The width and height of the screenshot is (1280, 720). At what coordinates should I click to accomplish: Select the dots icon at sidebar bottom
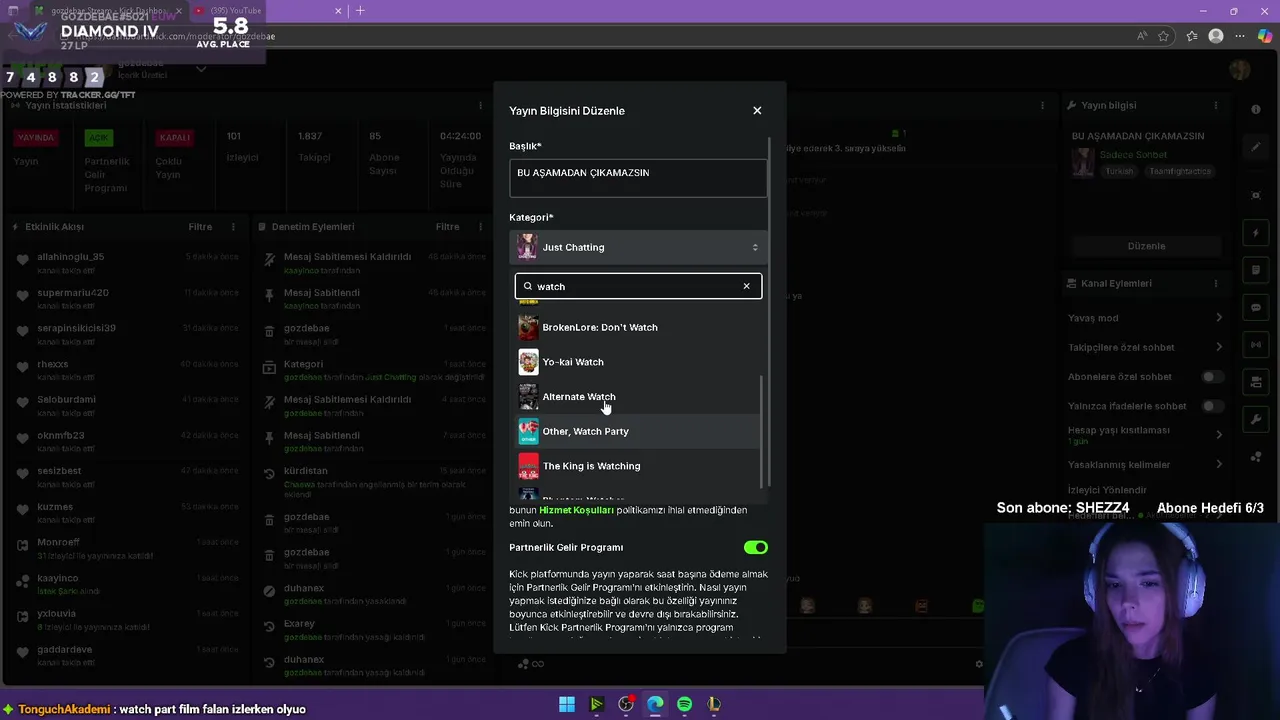click(x=1256, y=457)
